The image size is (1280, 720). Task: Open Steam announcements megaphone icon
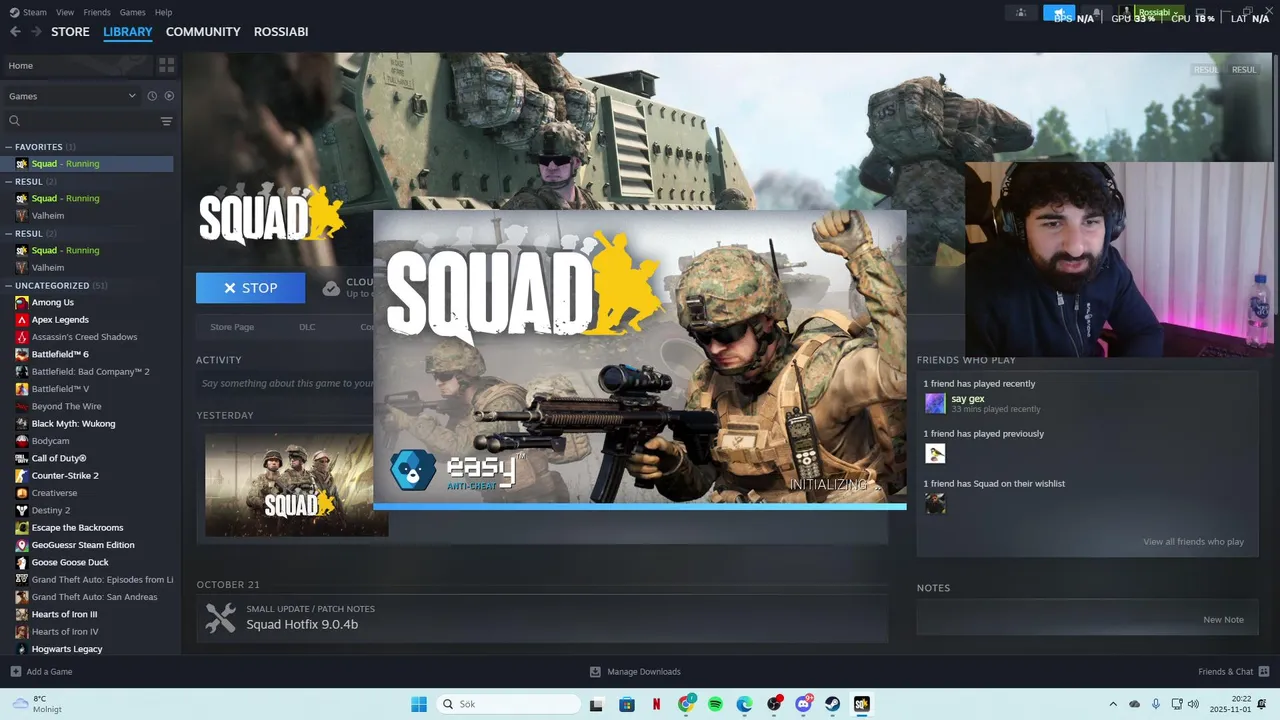(1059, 13)
